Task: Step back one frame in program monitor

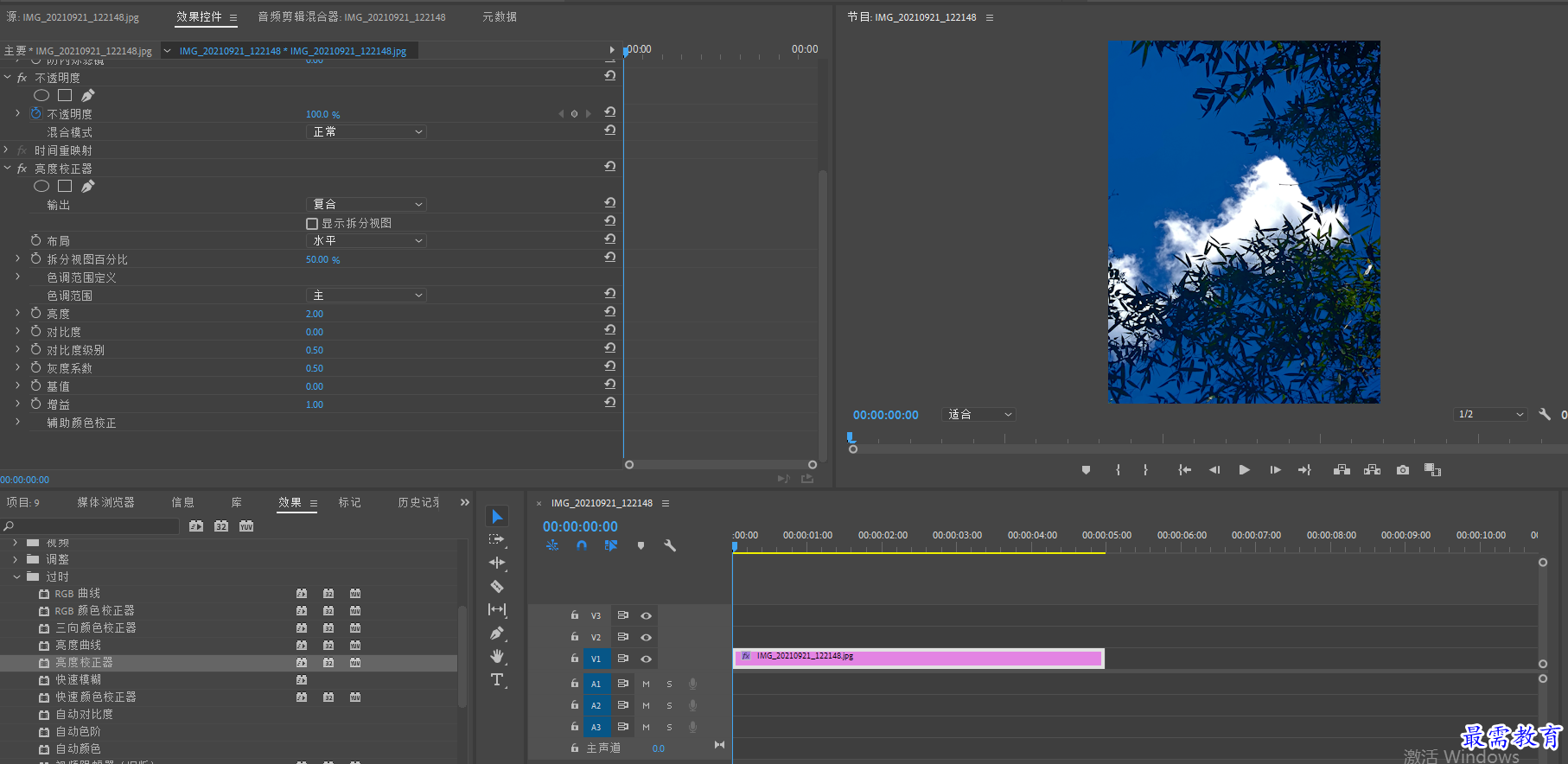Action: [1214, 470]
